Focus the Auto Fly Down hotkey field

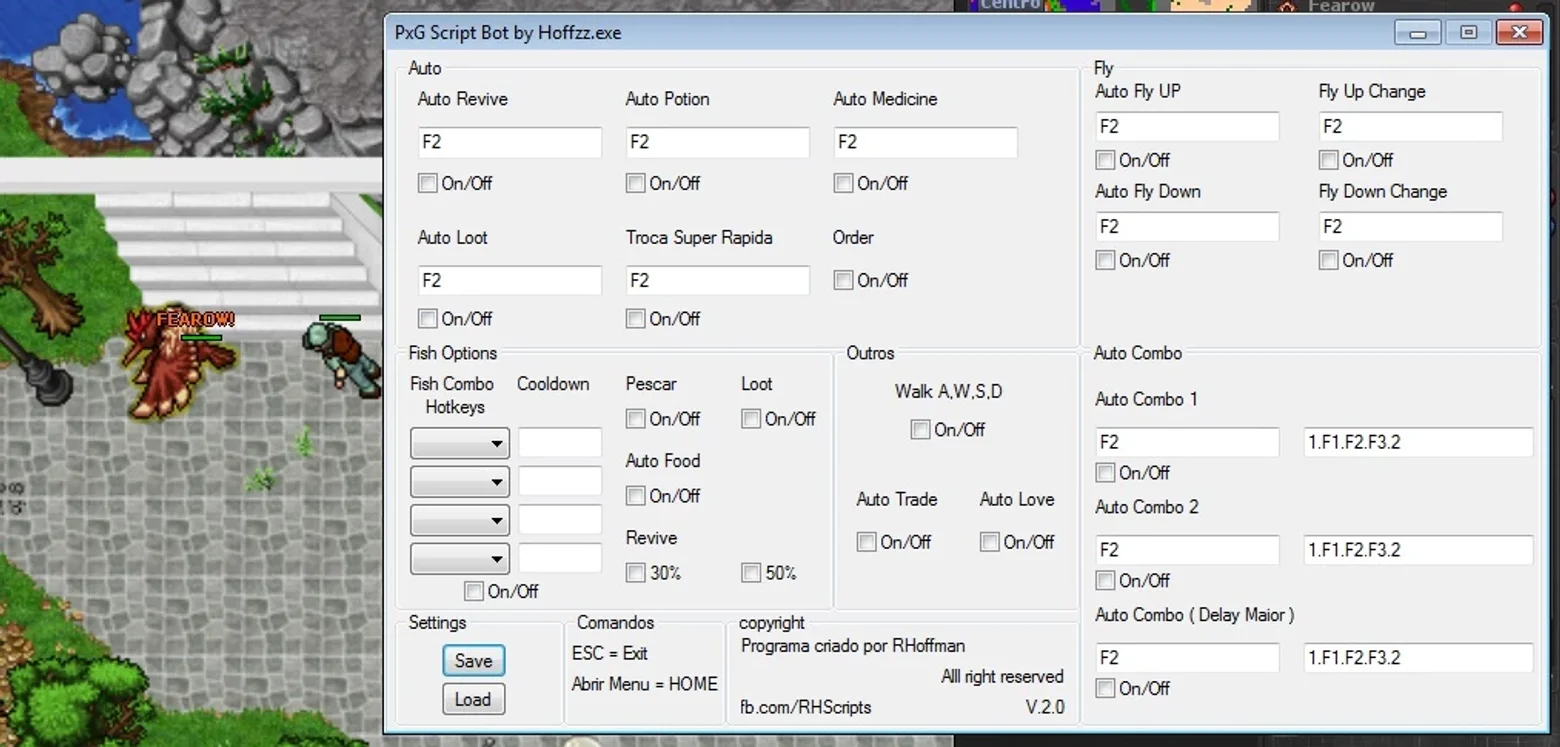(x=1187, y=226)
